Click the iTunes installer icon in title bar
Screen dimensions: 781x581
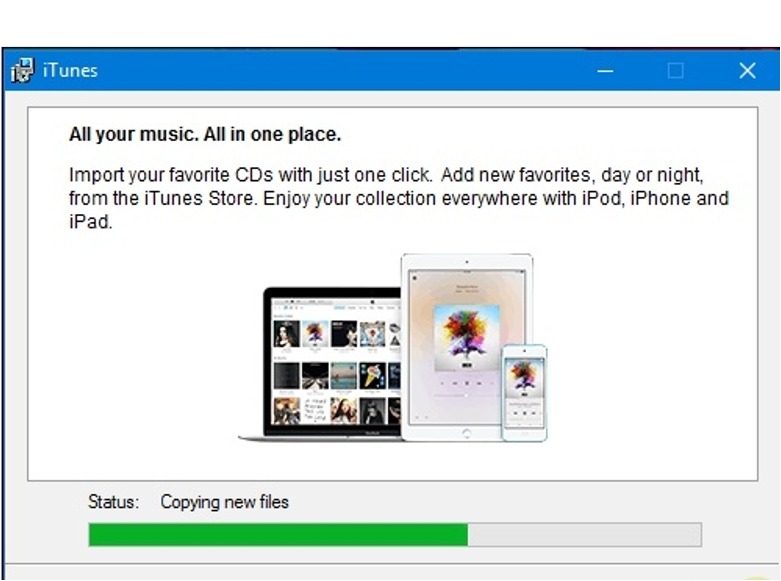(22, 70)
